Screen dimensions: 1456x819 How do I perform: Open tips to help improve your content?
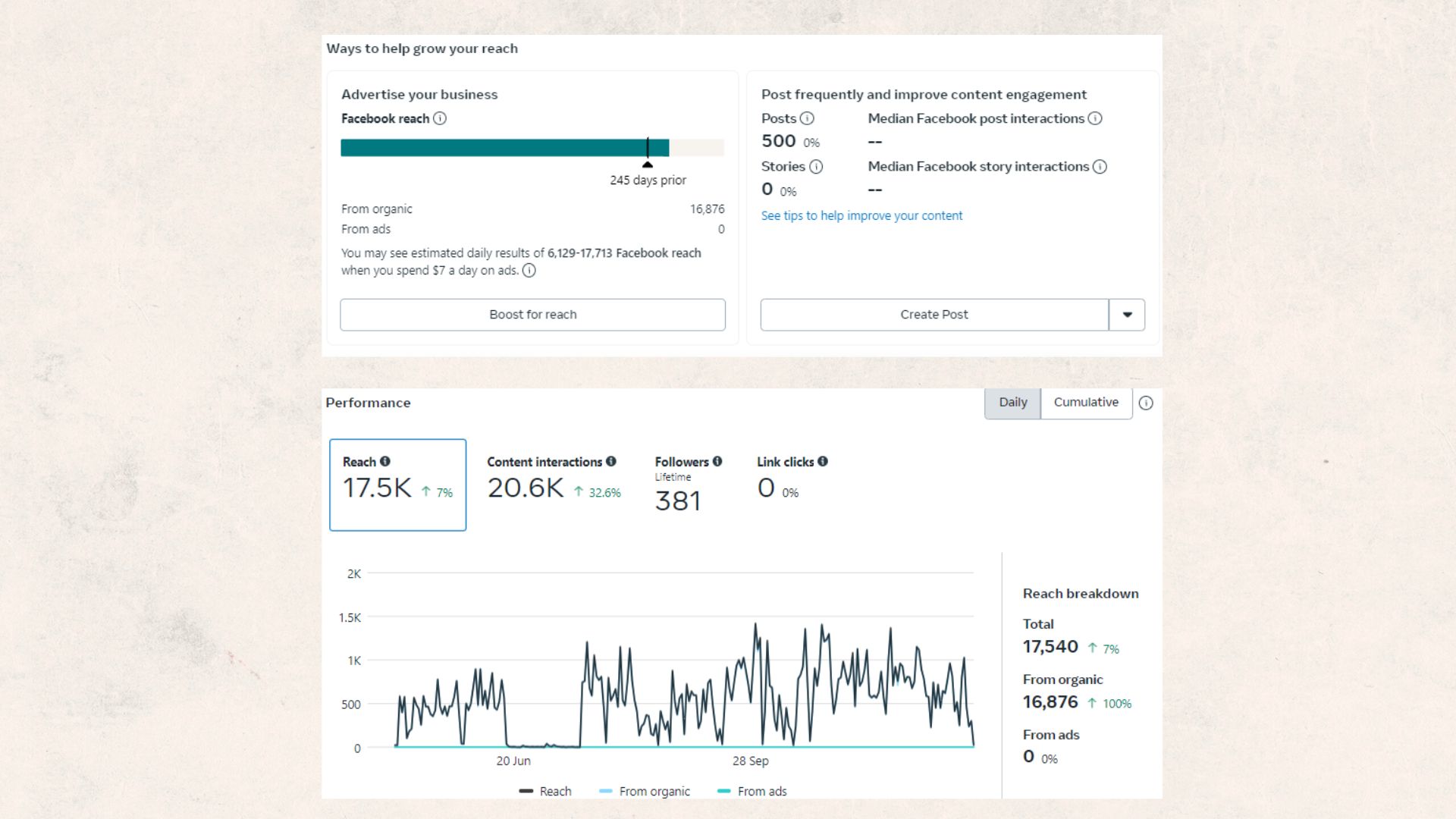point(861,216)
